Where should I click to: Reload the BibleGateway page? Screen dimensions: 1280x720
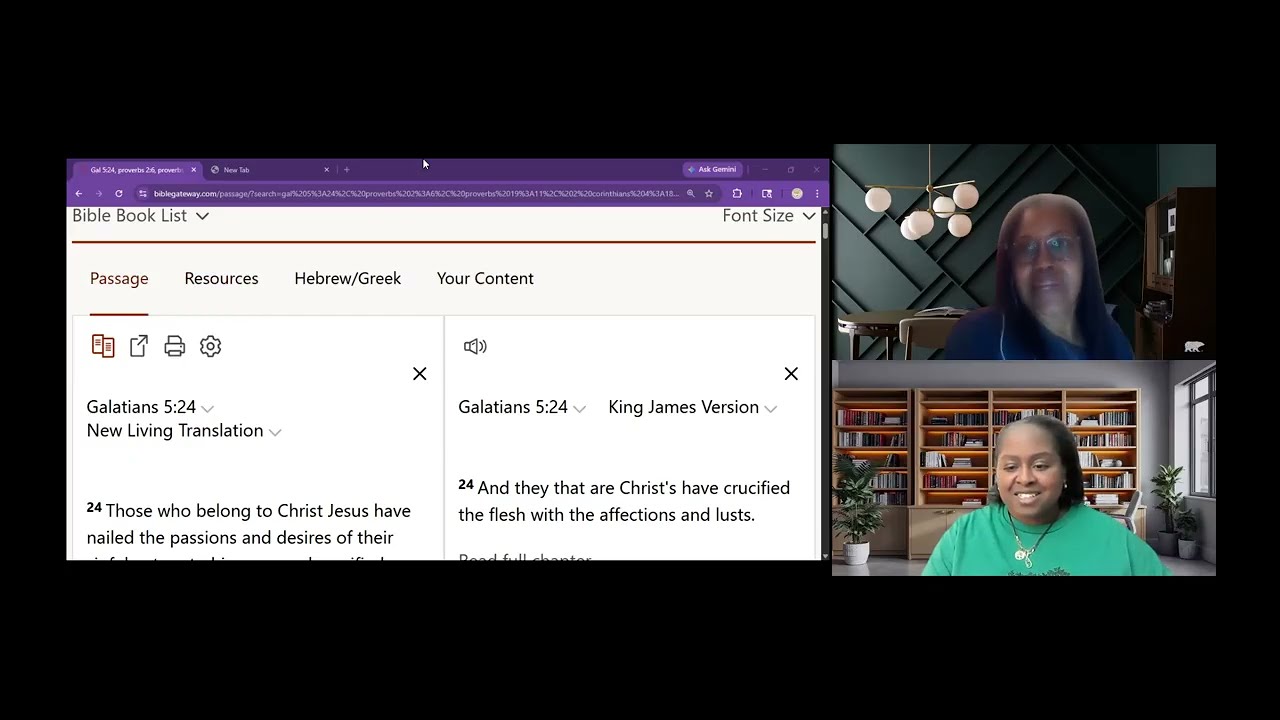tap(119, 193)
